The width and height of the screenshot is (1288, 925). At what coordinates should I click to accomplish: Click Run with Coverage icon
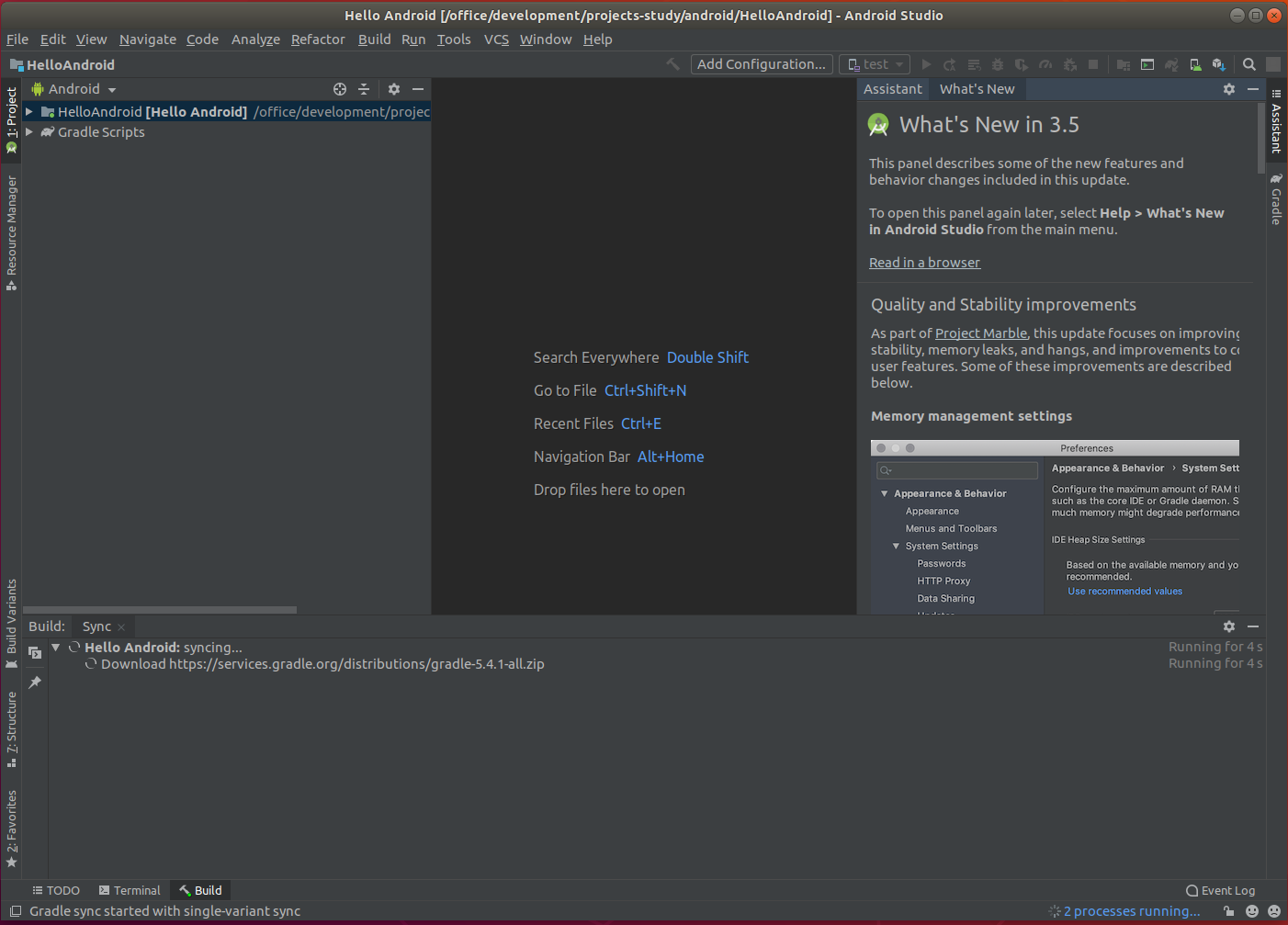(1022, 64)
